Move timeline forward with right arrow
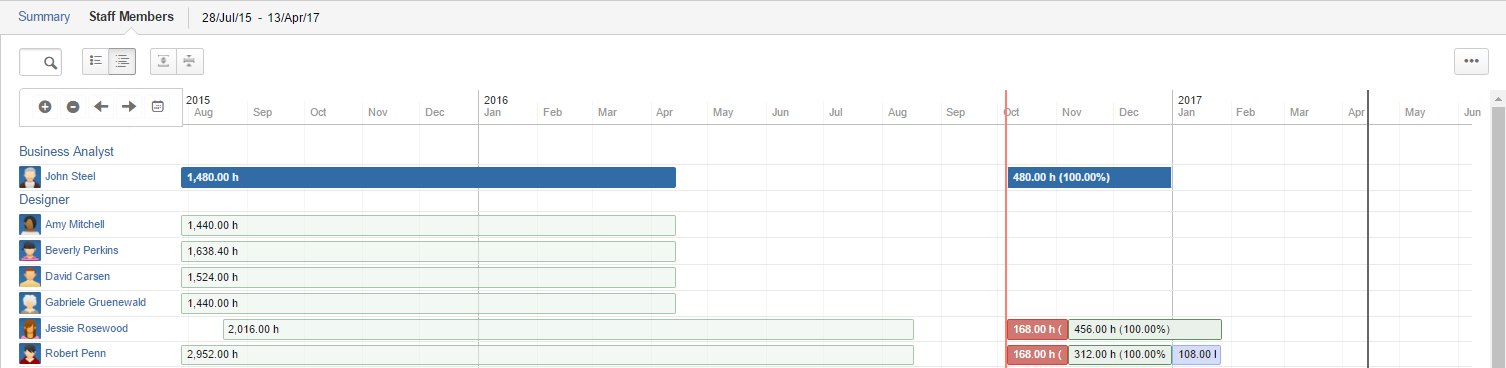 pyautogui.click(x=129, y=106)
